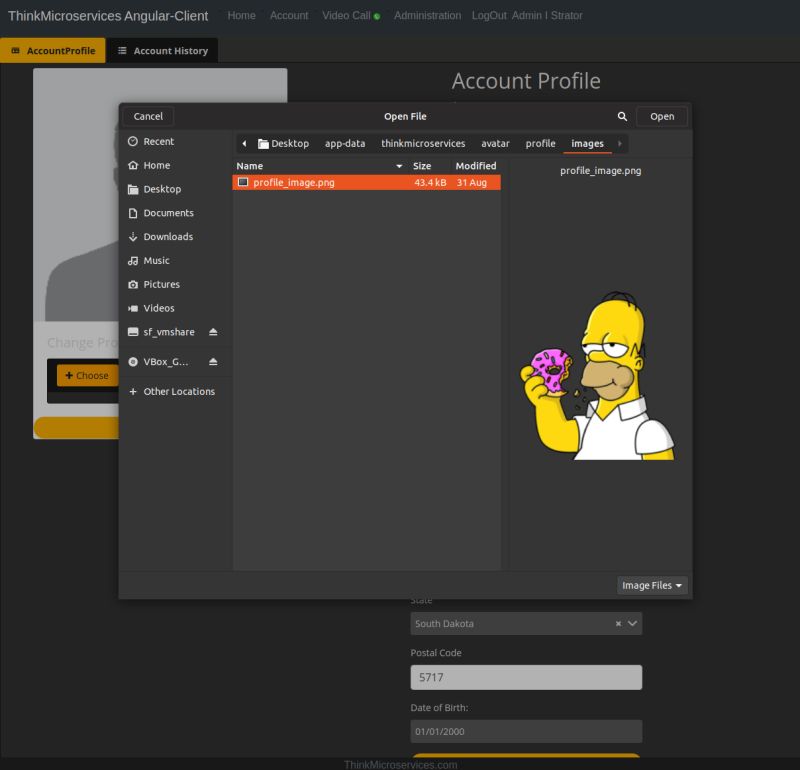
Task: Open the Recent location from the sidebar
Action: click(159, 141)
